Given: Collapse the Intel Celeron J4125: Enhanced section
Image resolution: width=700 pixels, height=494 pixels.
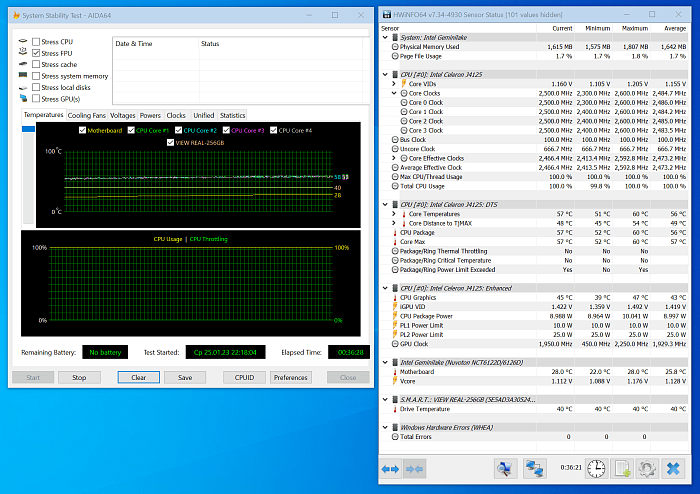Looking at the screenshot, I should 385,288.
